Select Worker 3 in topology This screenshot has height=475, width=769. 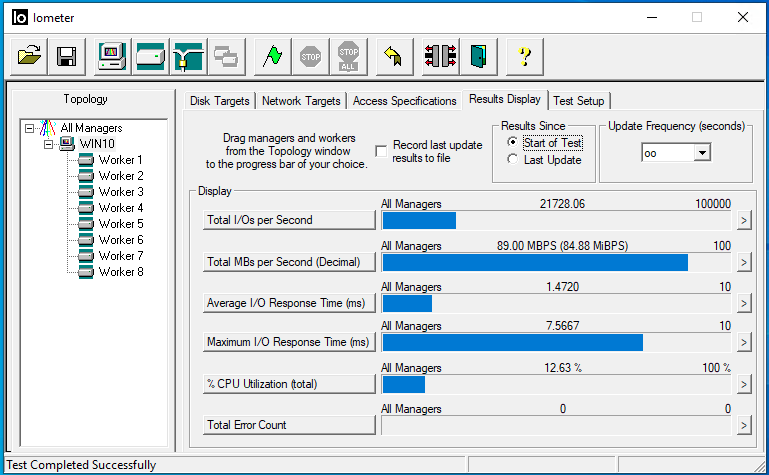pyautogui.click(x=121, y=192)
